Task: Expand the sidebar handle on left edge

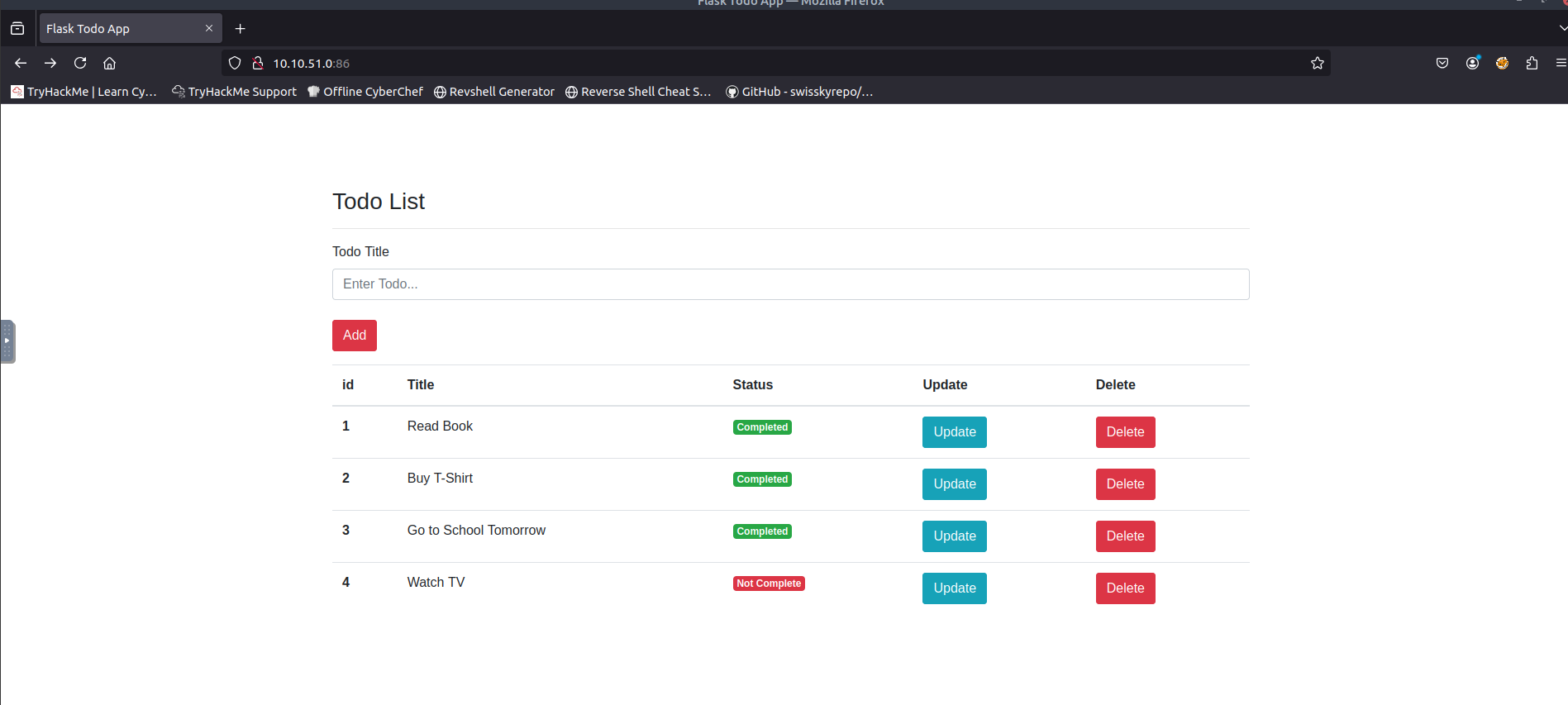Action: tap(7, 341)
